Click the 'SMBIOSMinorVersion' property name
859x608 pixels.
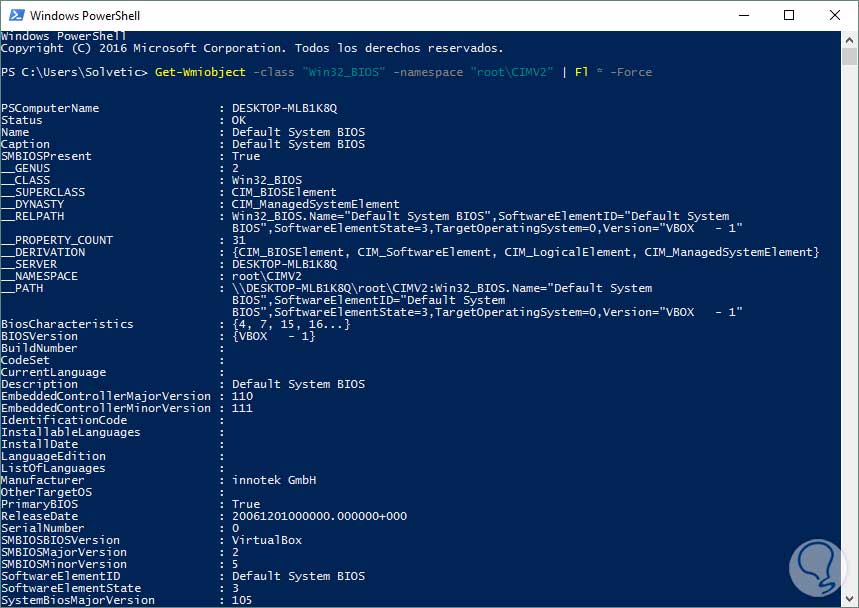pos(64,564)
